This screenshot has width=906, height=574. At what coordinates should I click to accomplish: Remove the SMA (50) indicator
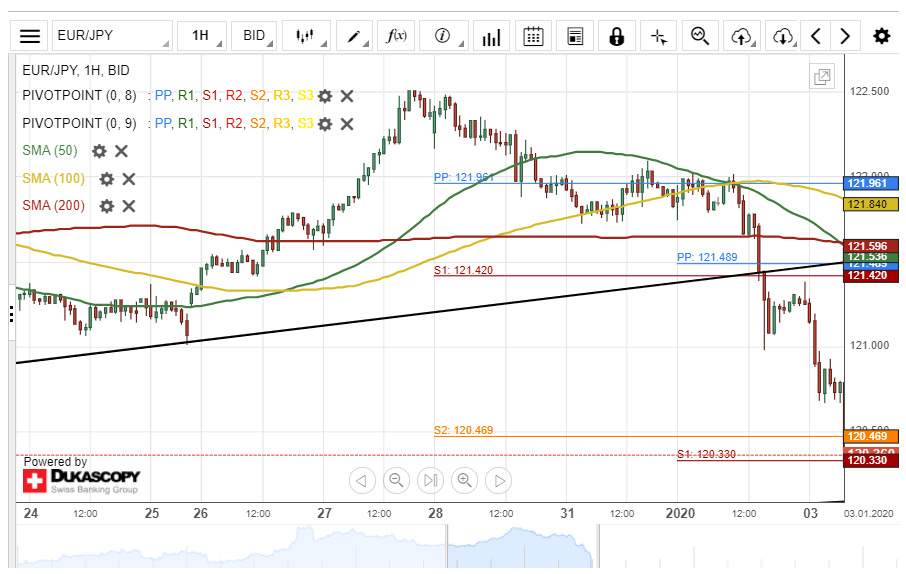click(121, 151)
